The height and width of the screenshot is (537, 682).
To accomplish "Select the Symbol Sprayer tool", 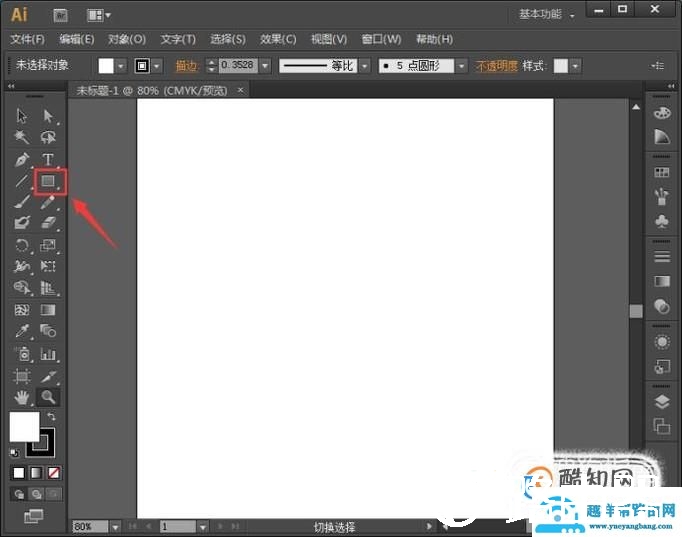I will [22, 354].
